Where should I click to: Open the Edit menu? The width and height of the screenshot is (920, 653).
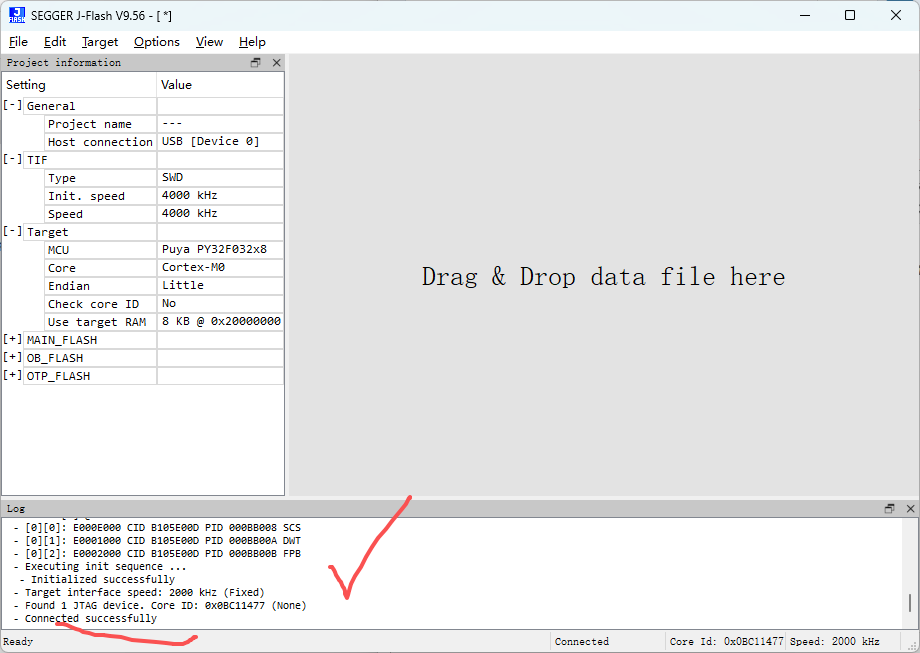coord(55,42)
